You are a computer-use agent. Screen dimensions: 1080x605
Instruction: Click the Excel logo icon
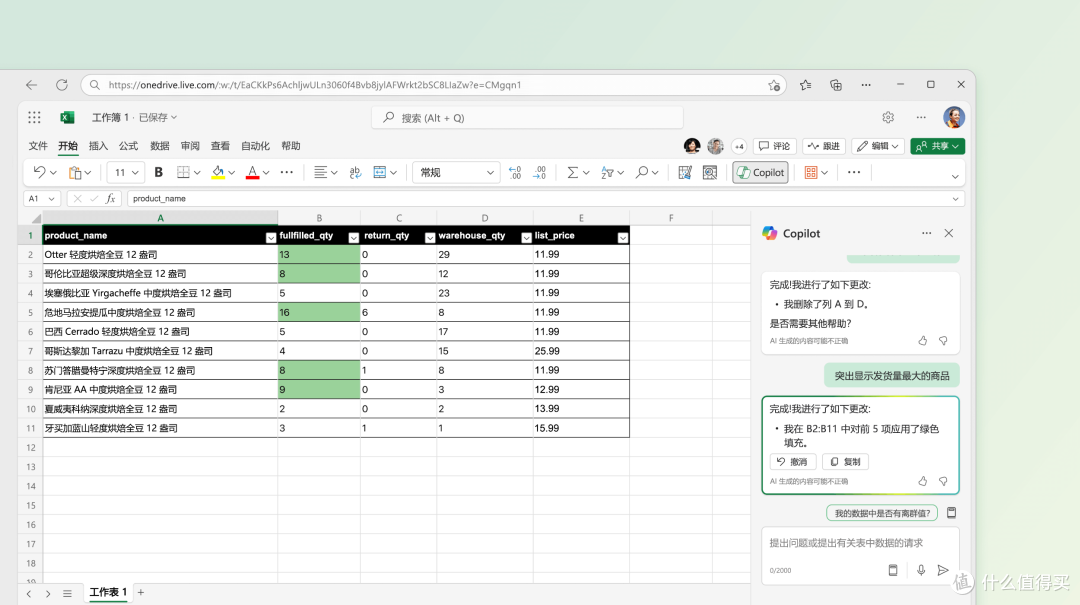[67, 118]
